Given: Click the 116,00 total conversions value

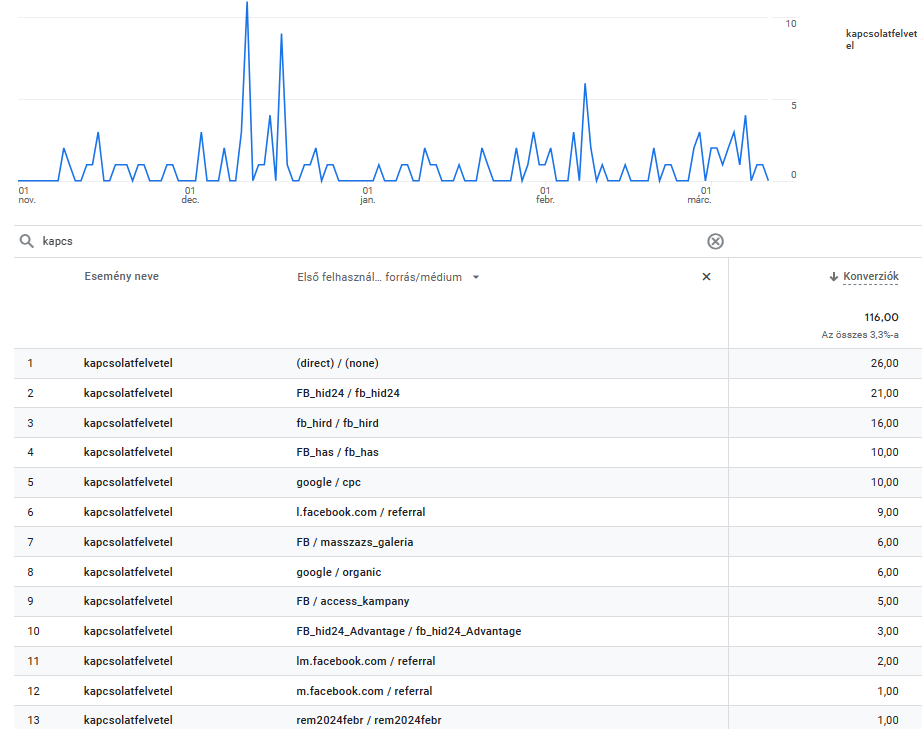Looking at the screenshot, I should (881, 317).
